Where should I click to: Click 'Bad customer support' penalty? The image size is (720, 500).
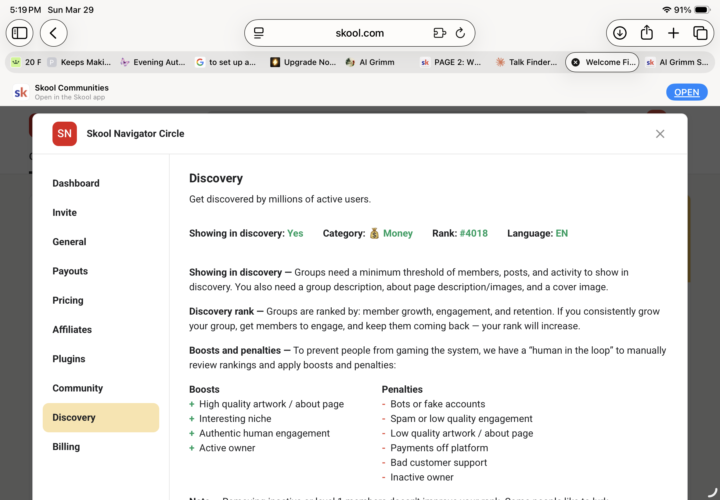point(439,463)
